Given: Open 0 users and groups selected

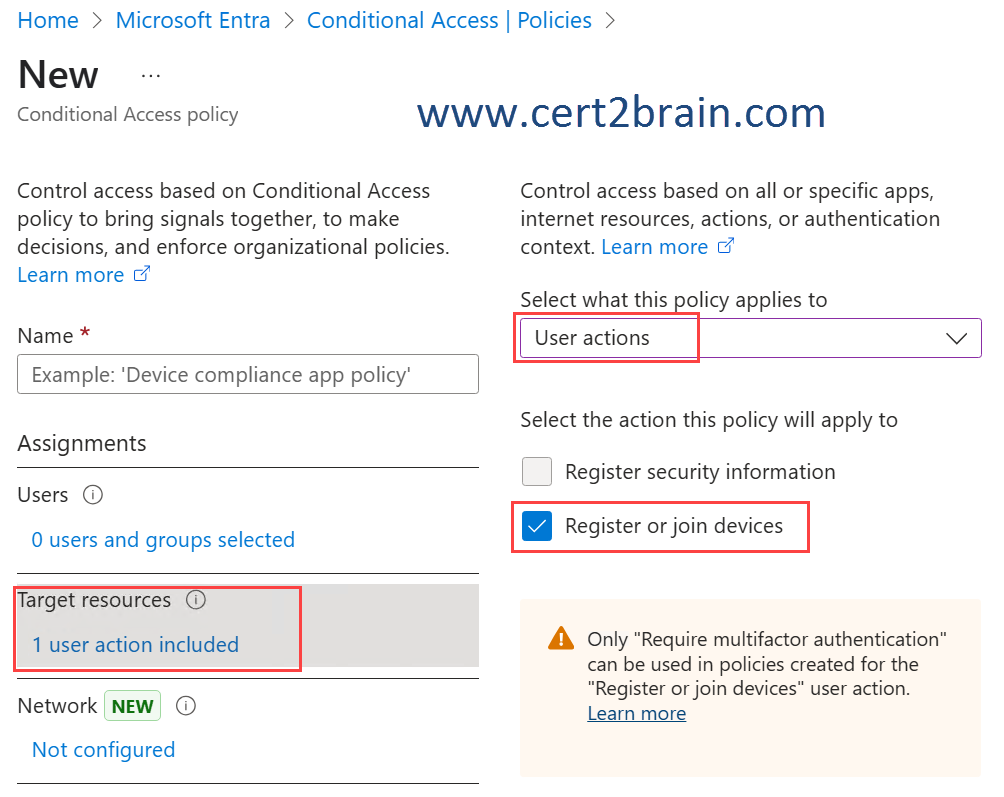Looking at the screenshot, I should (163, 540).
